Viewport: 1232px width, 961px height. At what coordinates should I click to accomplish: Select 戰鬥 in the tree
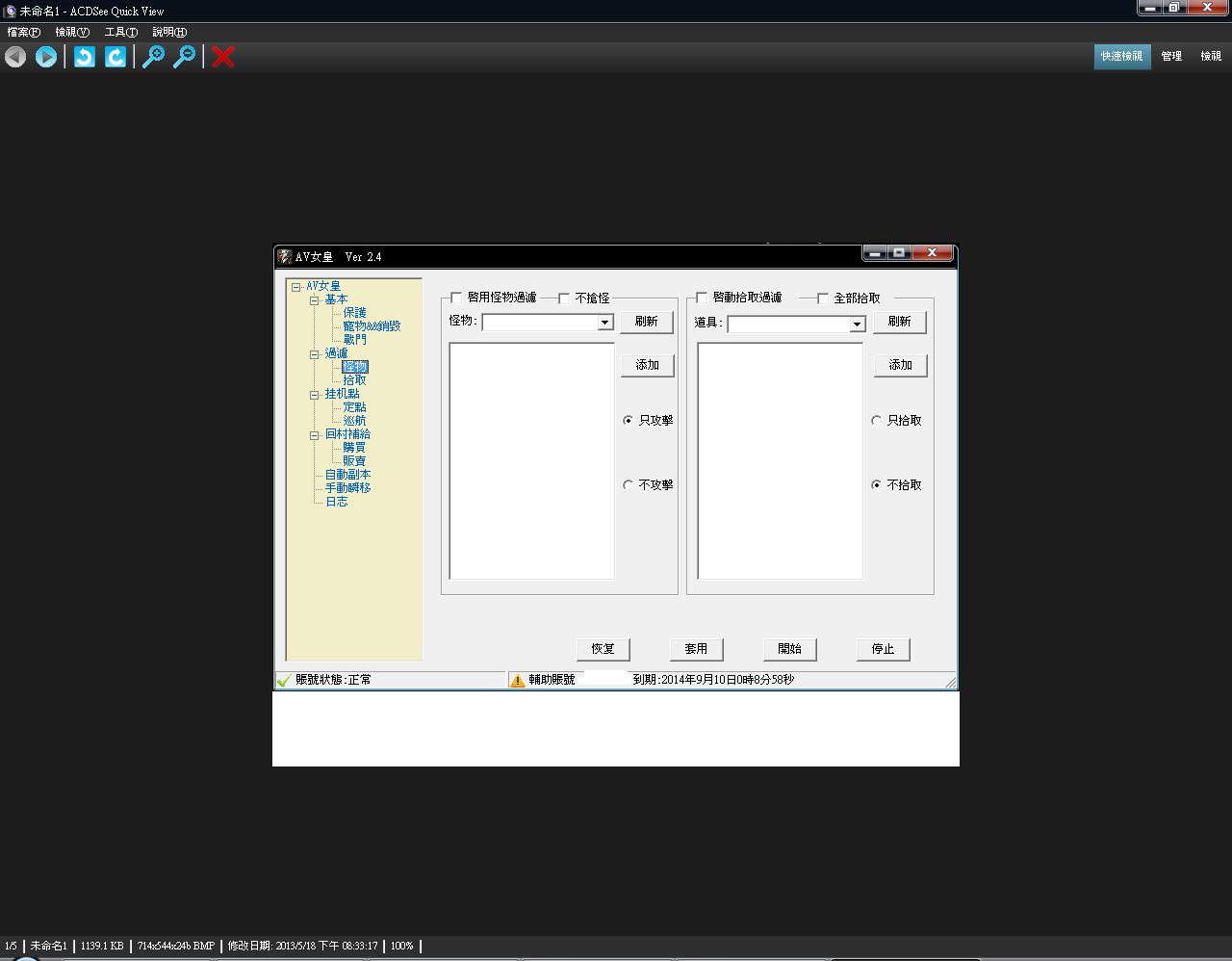click(x=354, y=340)
